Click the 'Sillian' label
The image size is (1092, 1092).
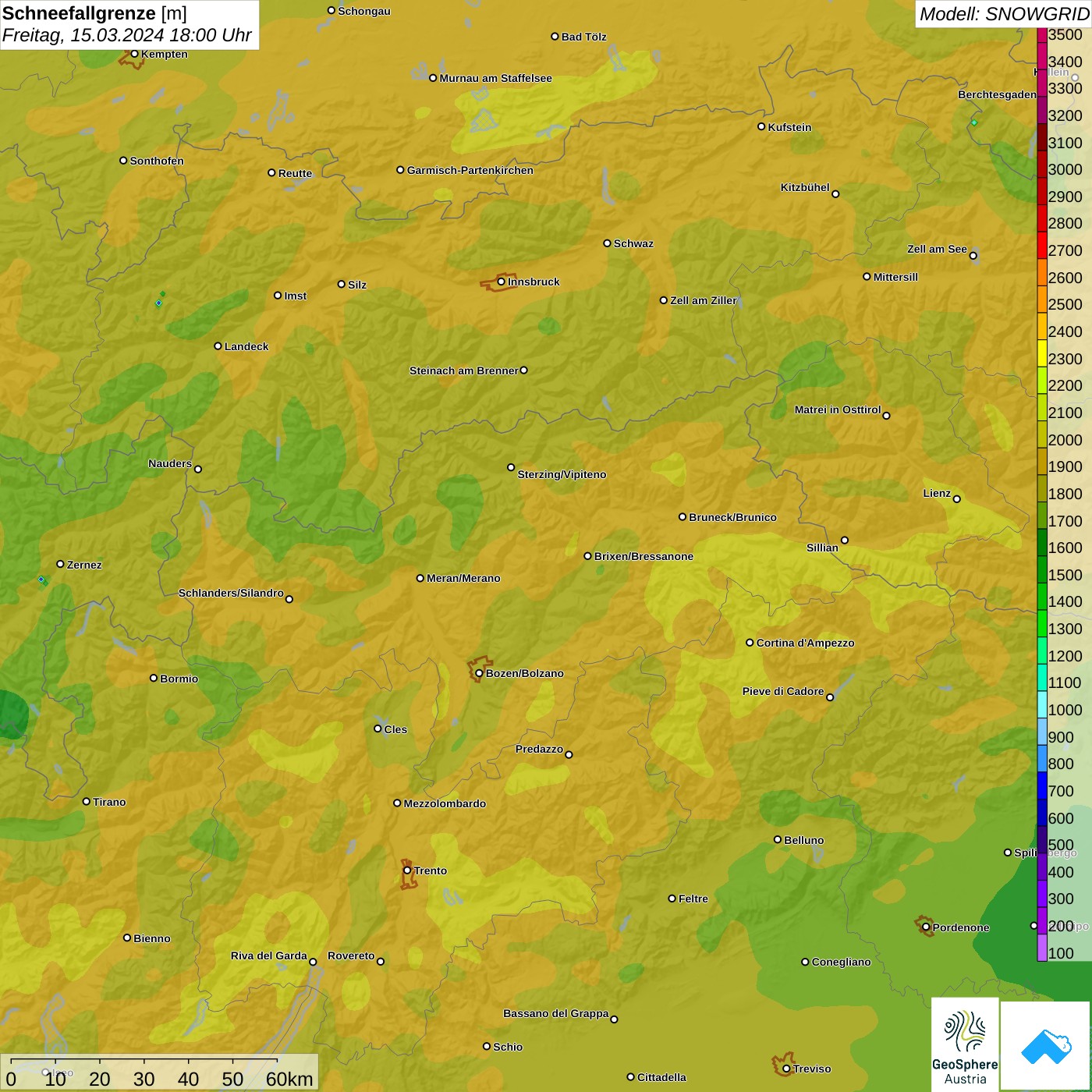coord(822,548)
